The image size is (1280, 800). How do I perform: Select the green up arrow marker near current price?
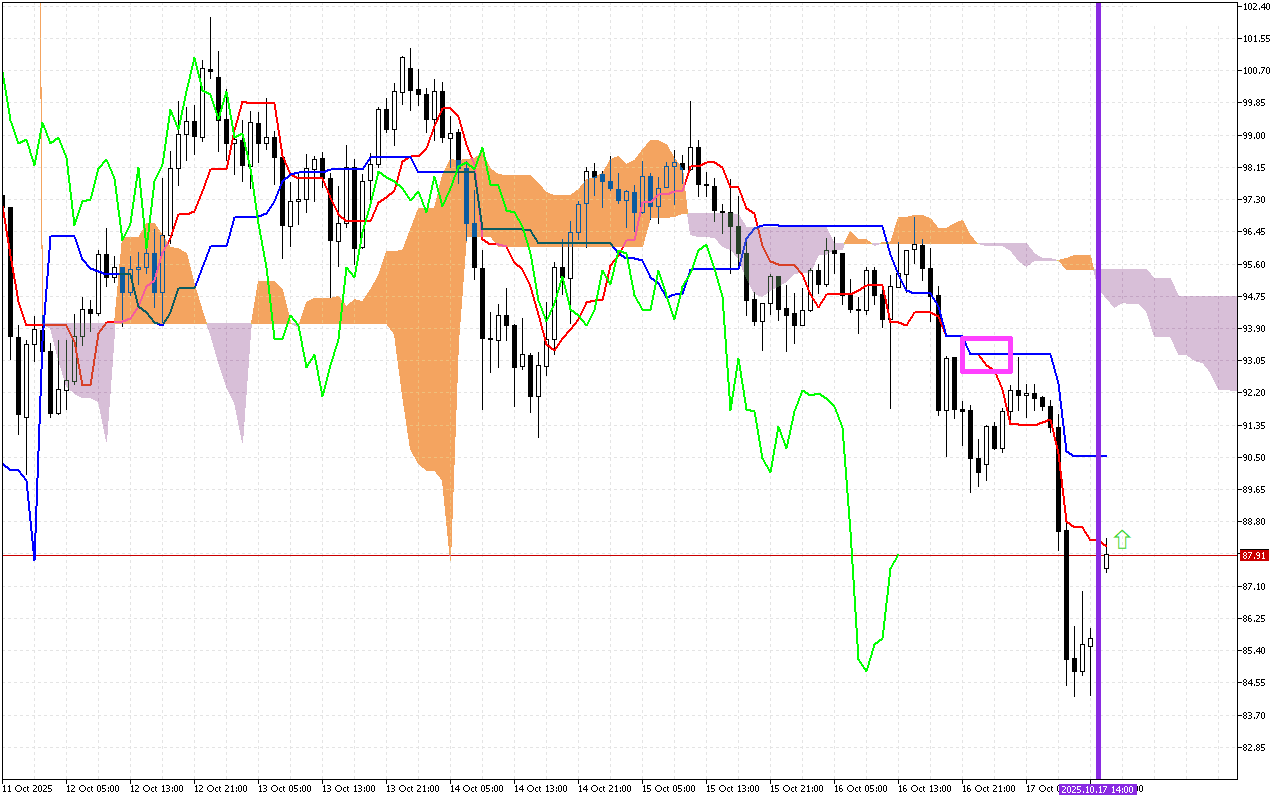tap(1122, 539)
